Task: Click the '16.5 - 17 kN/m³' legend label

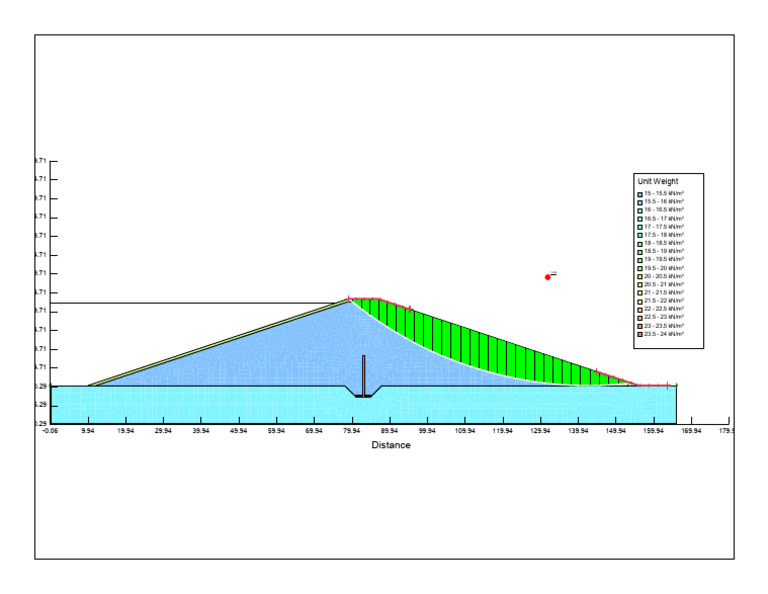Action: pos(664,218)
